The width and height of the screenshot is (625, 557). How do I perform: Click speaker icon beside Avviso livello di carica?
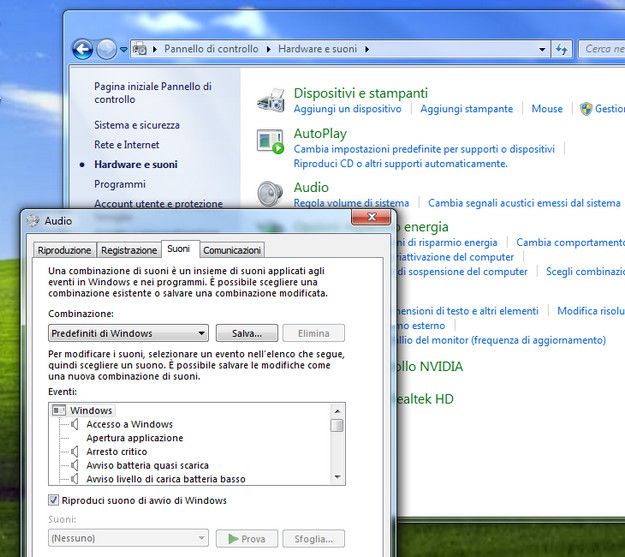(x=75, y=479)
